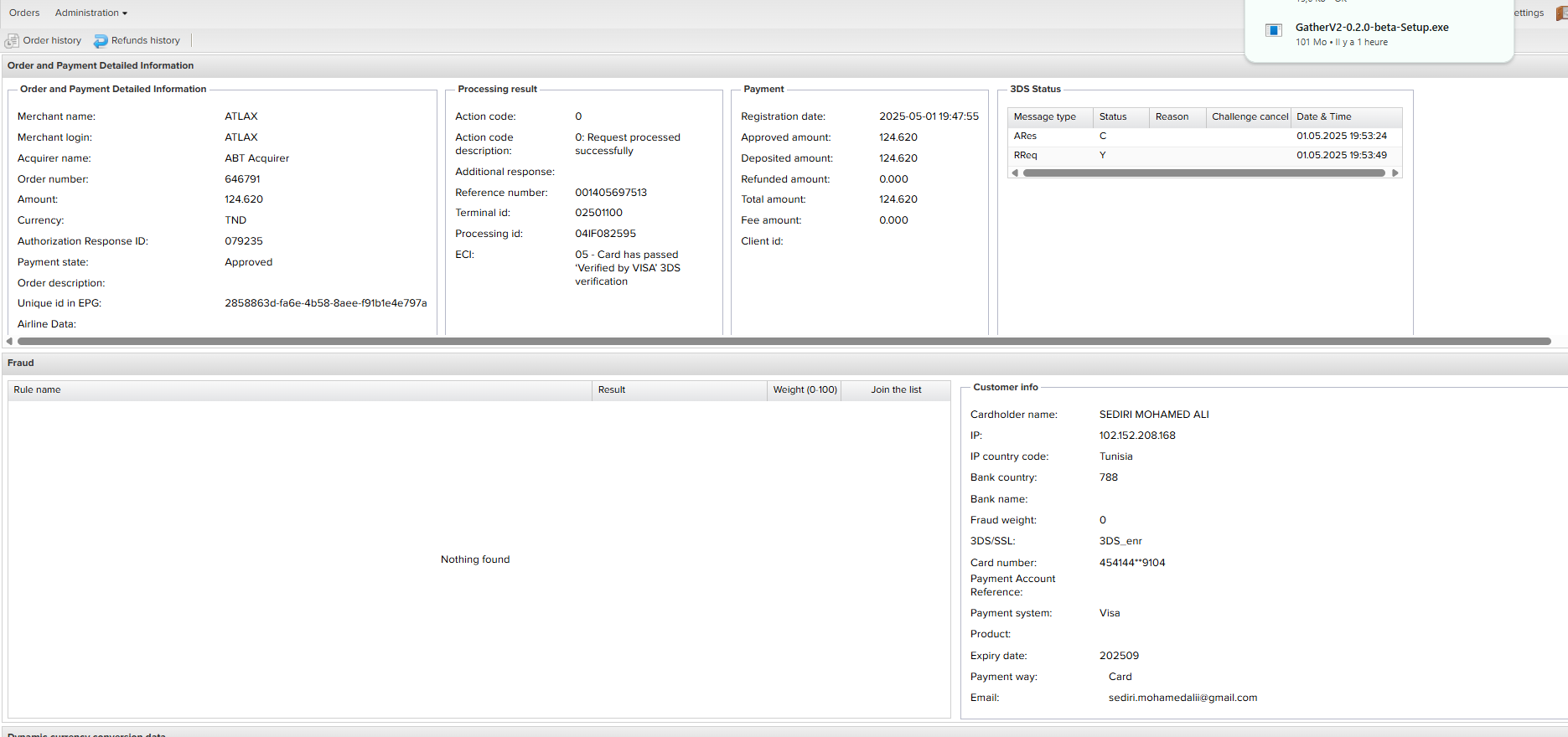Viewport: 1568px width, 737px height.
Task: Open Order history
Action: pyautogui.click(x=52, y=41)
